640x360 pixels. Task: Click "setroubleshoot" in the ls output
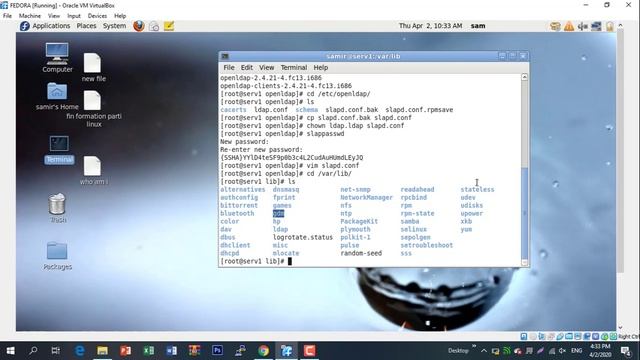(427, 245)
